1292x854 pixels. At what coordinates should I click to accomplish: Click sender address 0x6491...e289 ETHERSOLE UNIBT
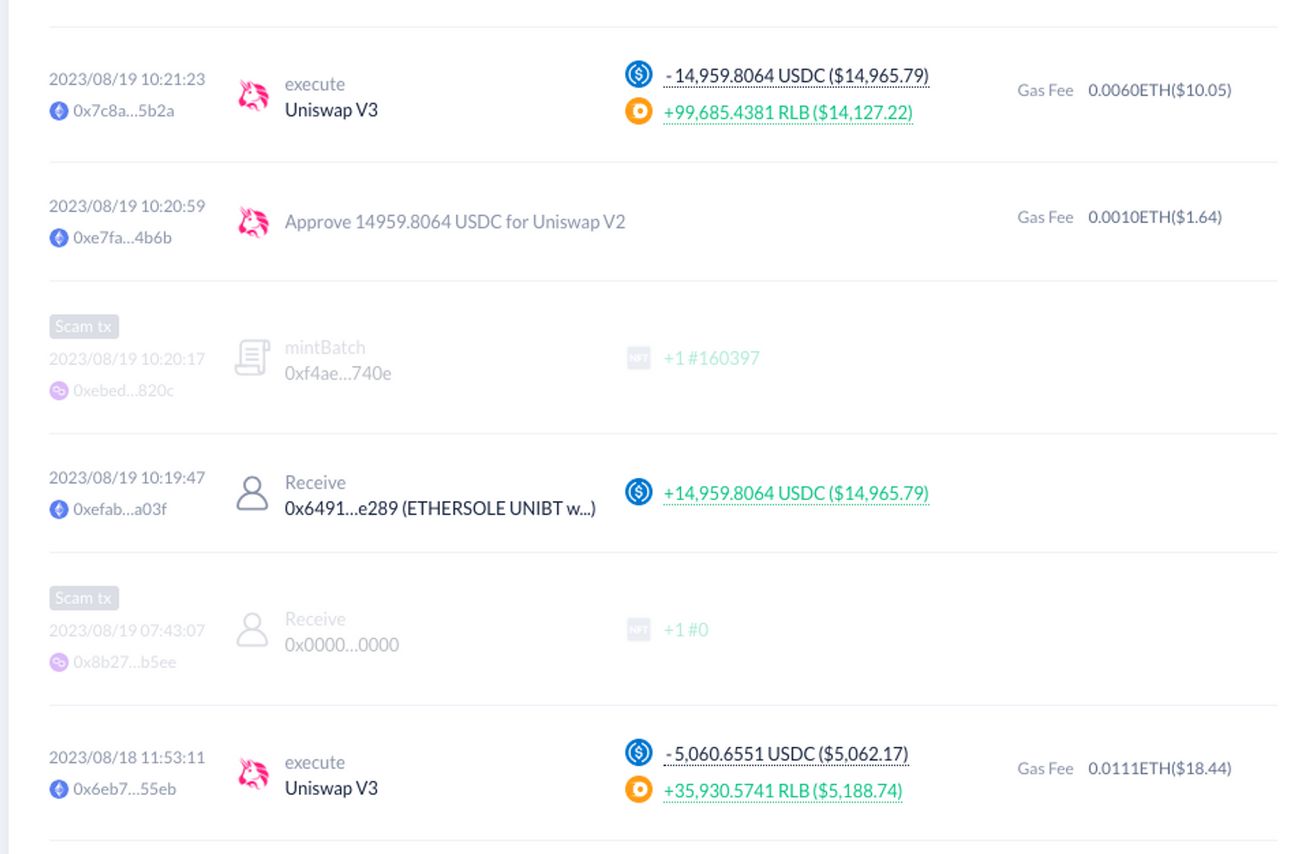pos(440,508)
